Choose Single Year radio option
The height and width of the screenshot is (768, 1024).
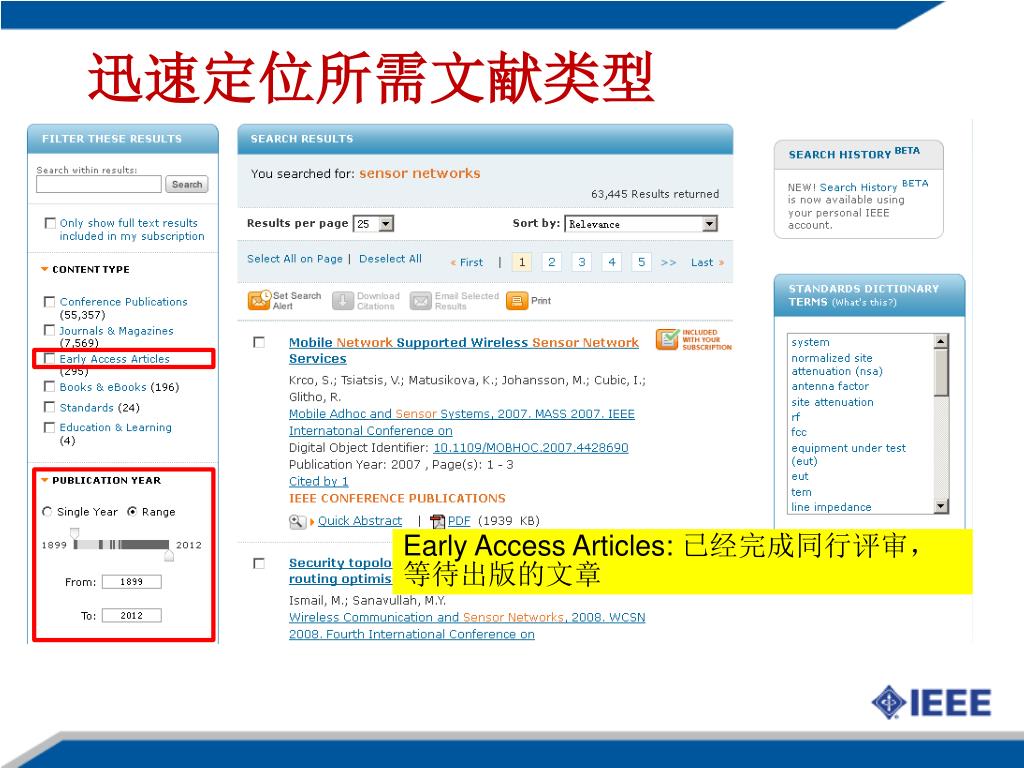tap(47, 512)
